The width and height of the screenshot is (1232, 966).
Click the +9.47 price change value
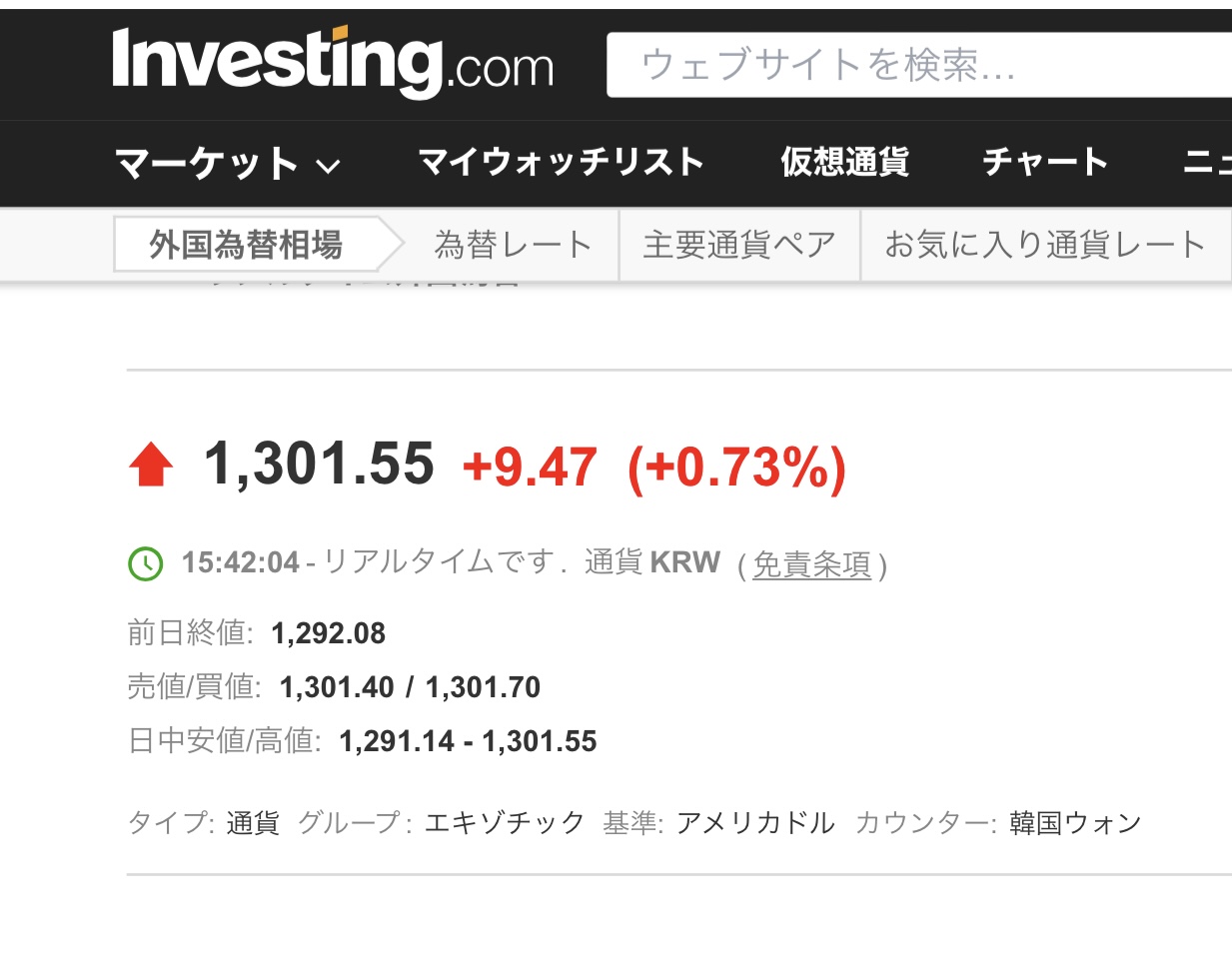pyautogui.click(x=530, y=467)
